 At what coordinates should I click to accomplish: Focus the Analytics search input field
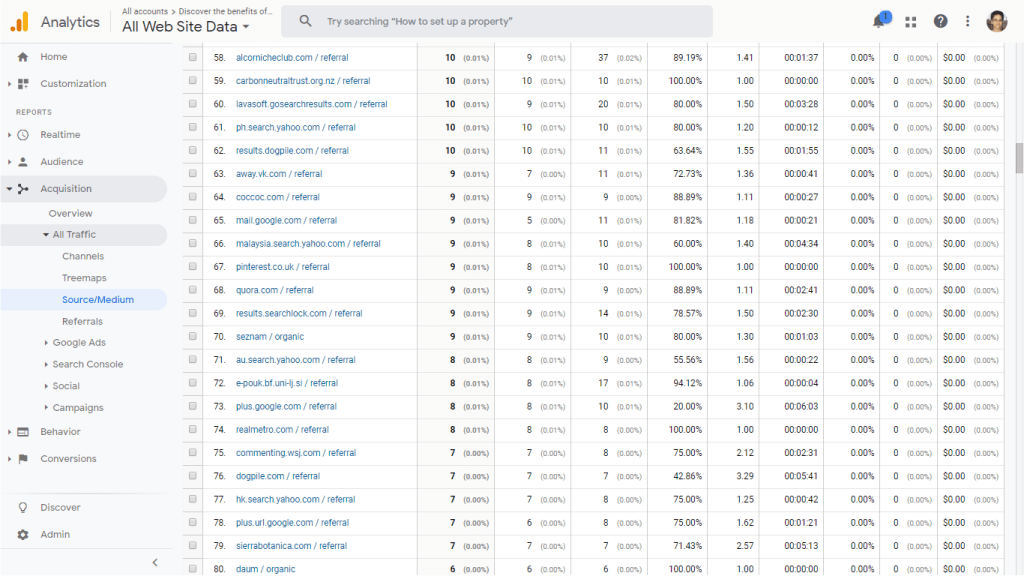tap(496, 22)
